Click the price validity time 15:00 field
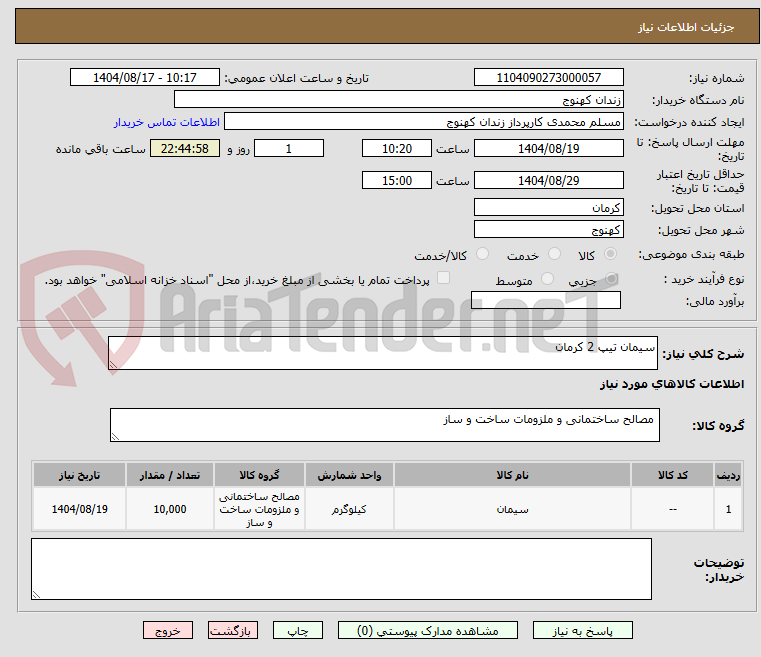 [397, 180]
